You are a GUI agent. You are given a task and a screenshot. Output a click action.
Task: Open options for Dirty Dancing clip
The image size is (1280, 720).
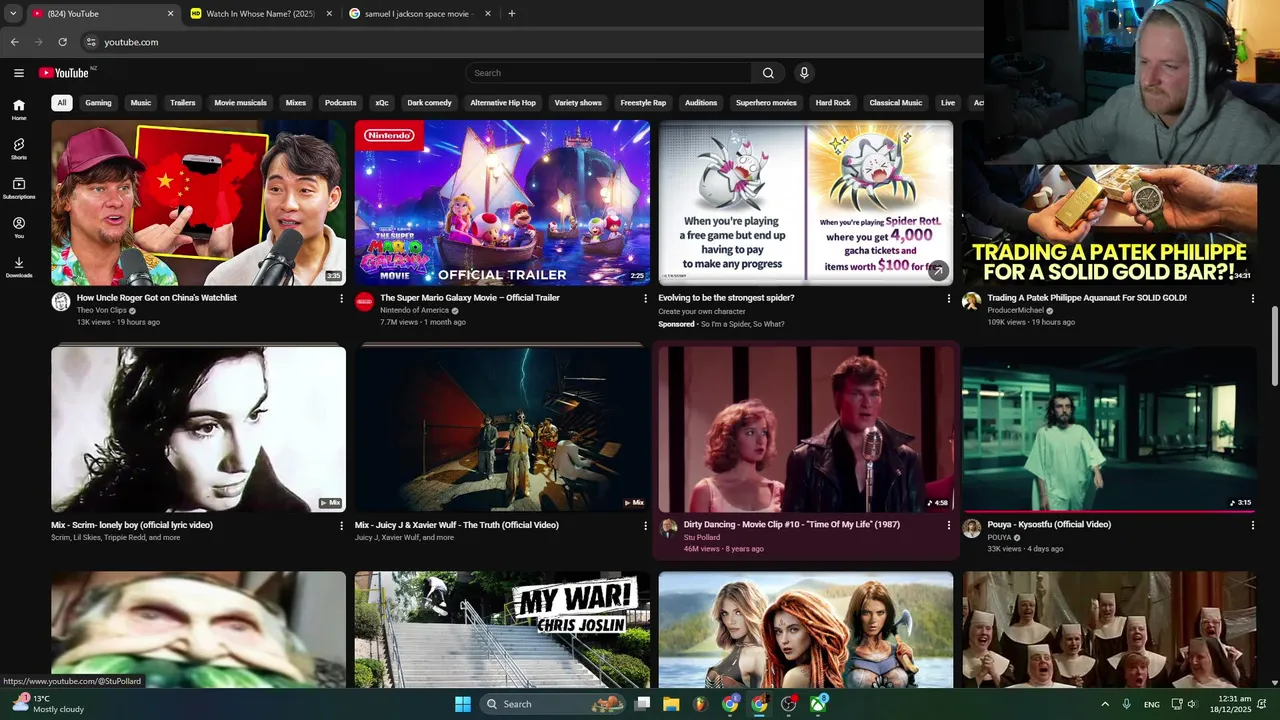tap(949, 525)
